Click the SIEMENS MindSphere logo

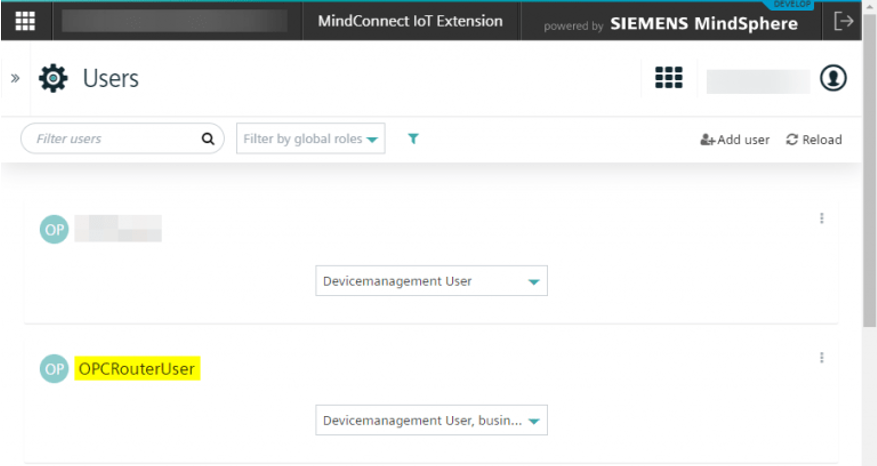[704, 24]
